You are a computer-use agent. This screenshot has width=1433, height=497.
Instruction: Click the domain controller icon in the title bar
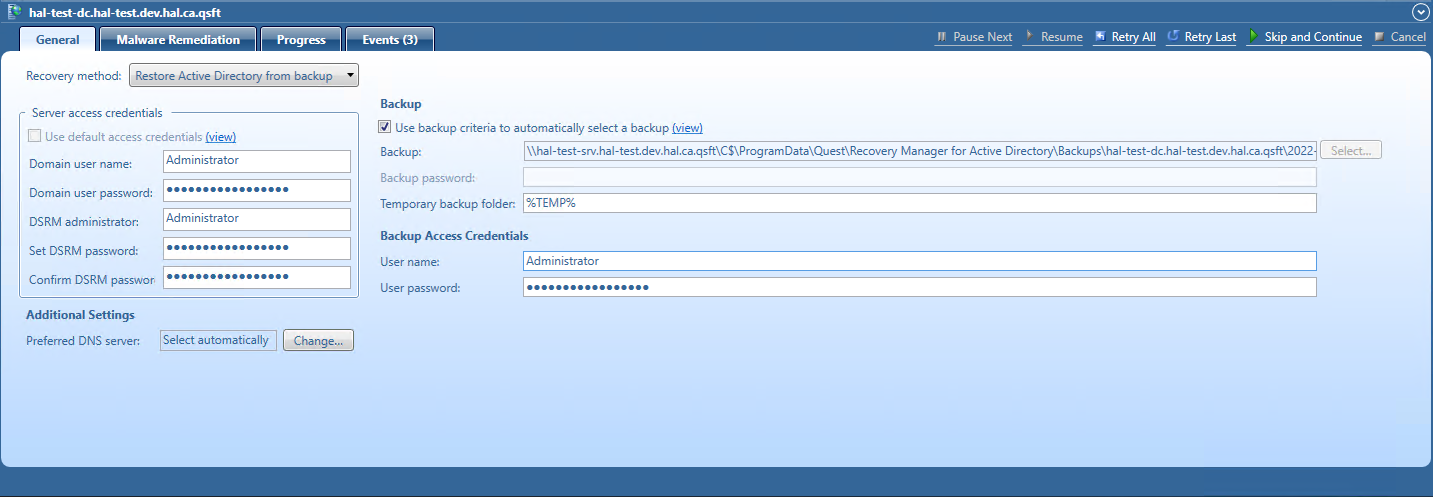pyautogui.click(x=15, y=12)
